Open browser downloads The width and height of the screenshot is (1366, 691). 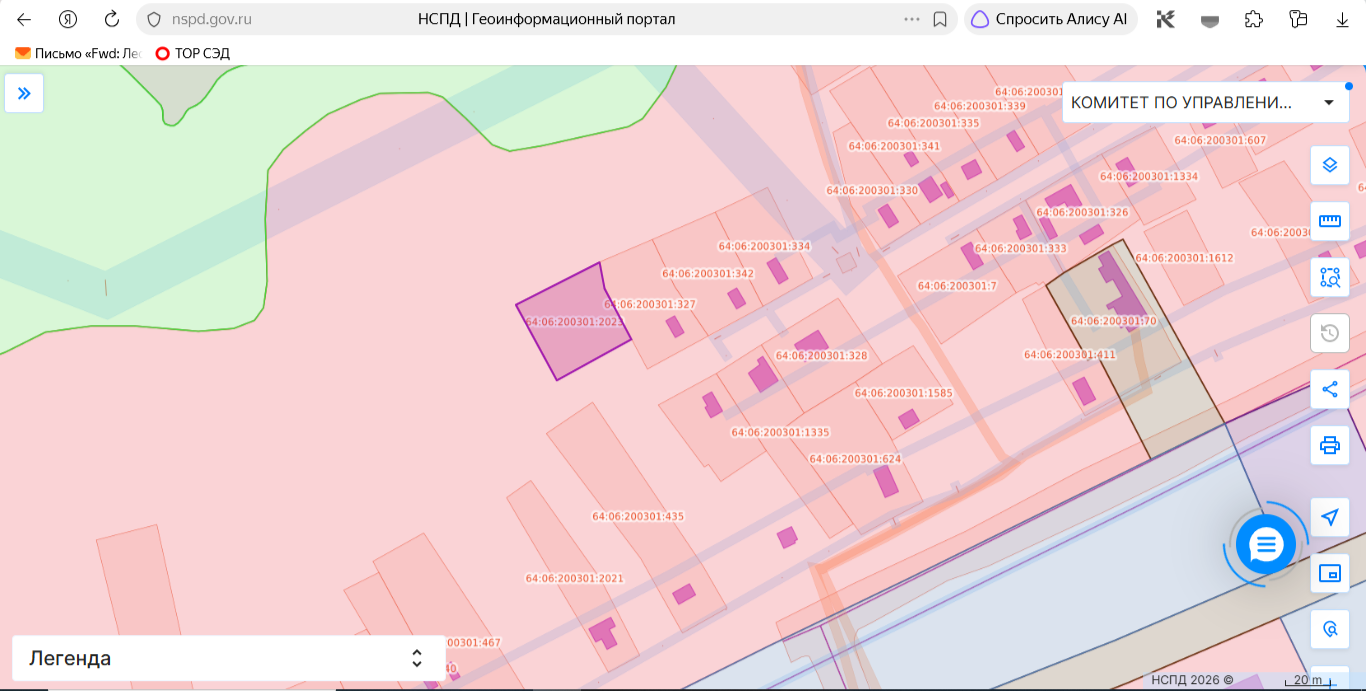pos(1342,19)
